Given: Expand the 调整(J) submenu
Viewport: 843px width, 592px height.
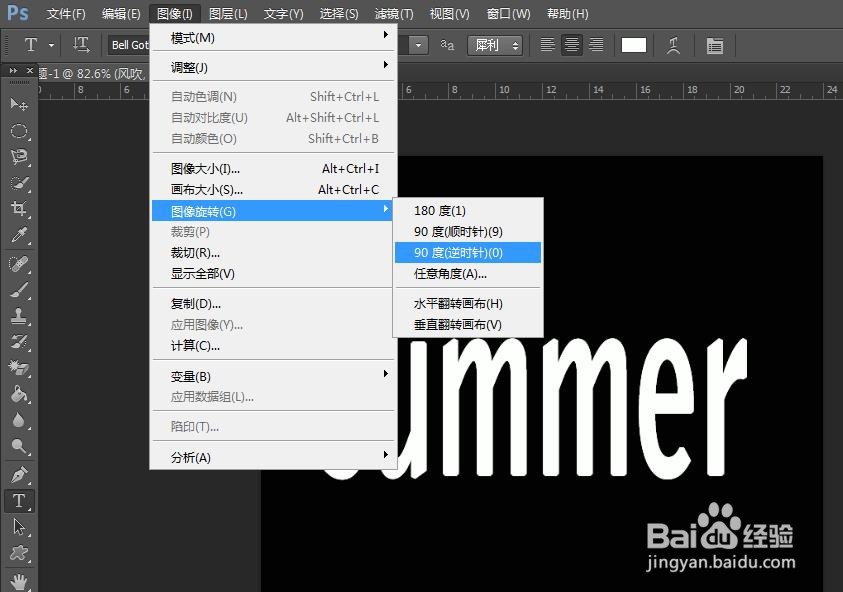Looking at the screenshot, I should [x=273, y=67].
